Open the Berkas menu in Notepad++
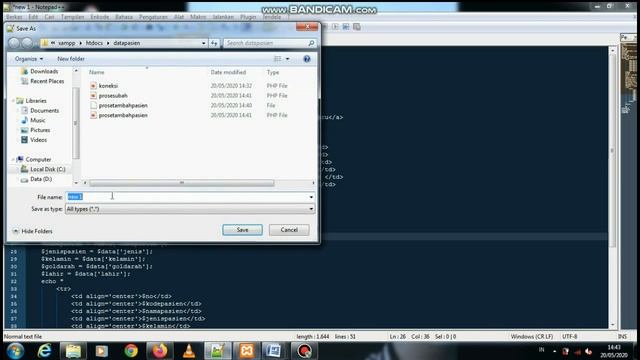The width and height of the screenshot is (640, 360). pos(14,17)
